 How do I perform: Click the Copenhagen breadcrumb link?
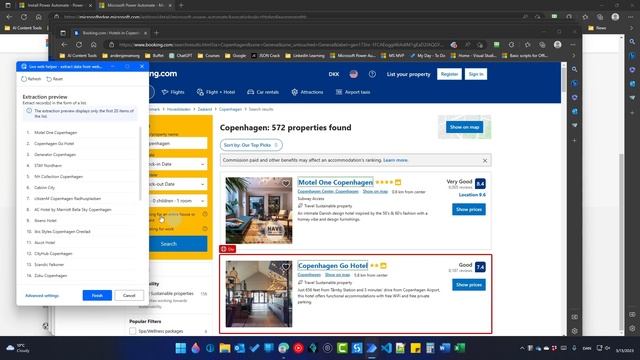click(230, 109)
